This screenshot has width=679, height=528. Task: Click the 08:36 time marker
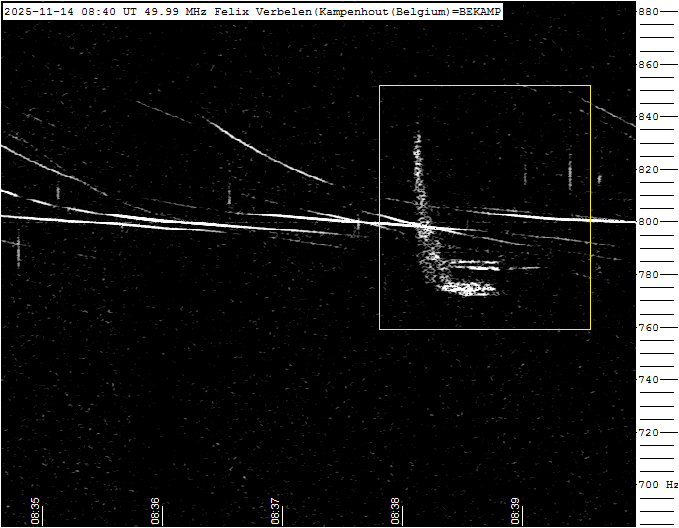coord(155,510)
